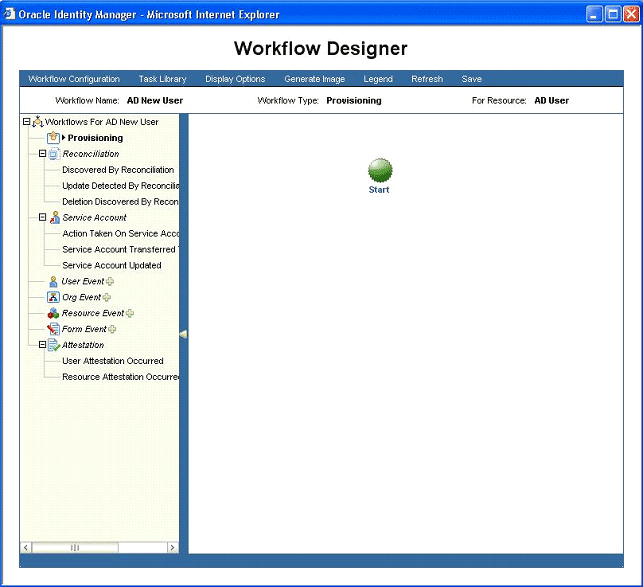This screenshot has width=643, height=587.
Task: Select the Attestation tree label
Action: pyautogui.click(x=83, y=345)
